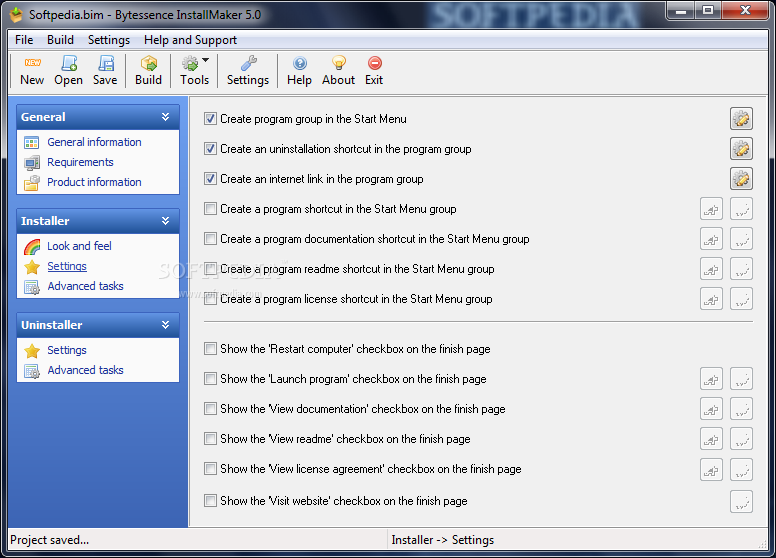Check Show 'View documentation' checkbox option
The height and width of the screenshot is (558, 776).
click(x=210, y=409)
